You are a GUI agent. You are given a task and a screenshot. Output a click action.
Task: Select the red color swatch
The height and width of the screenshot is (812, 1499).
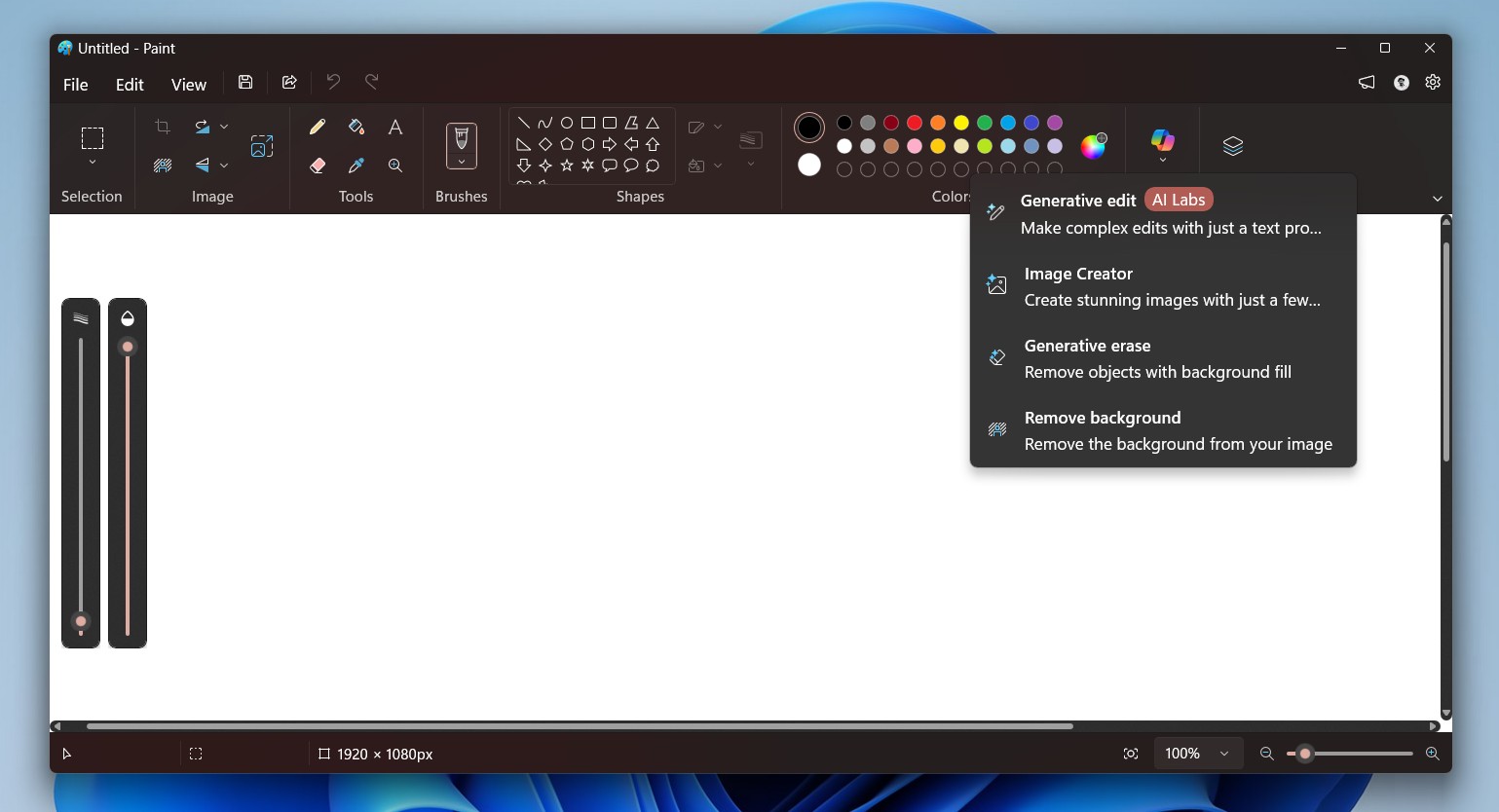[x=914, y=124]
